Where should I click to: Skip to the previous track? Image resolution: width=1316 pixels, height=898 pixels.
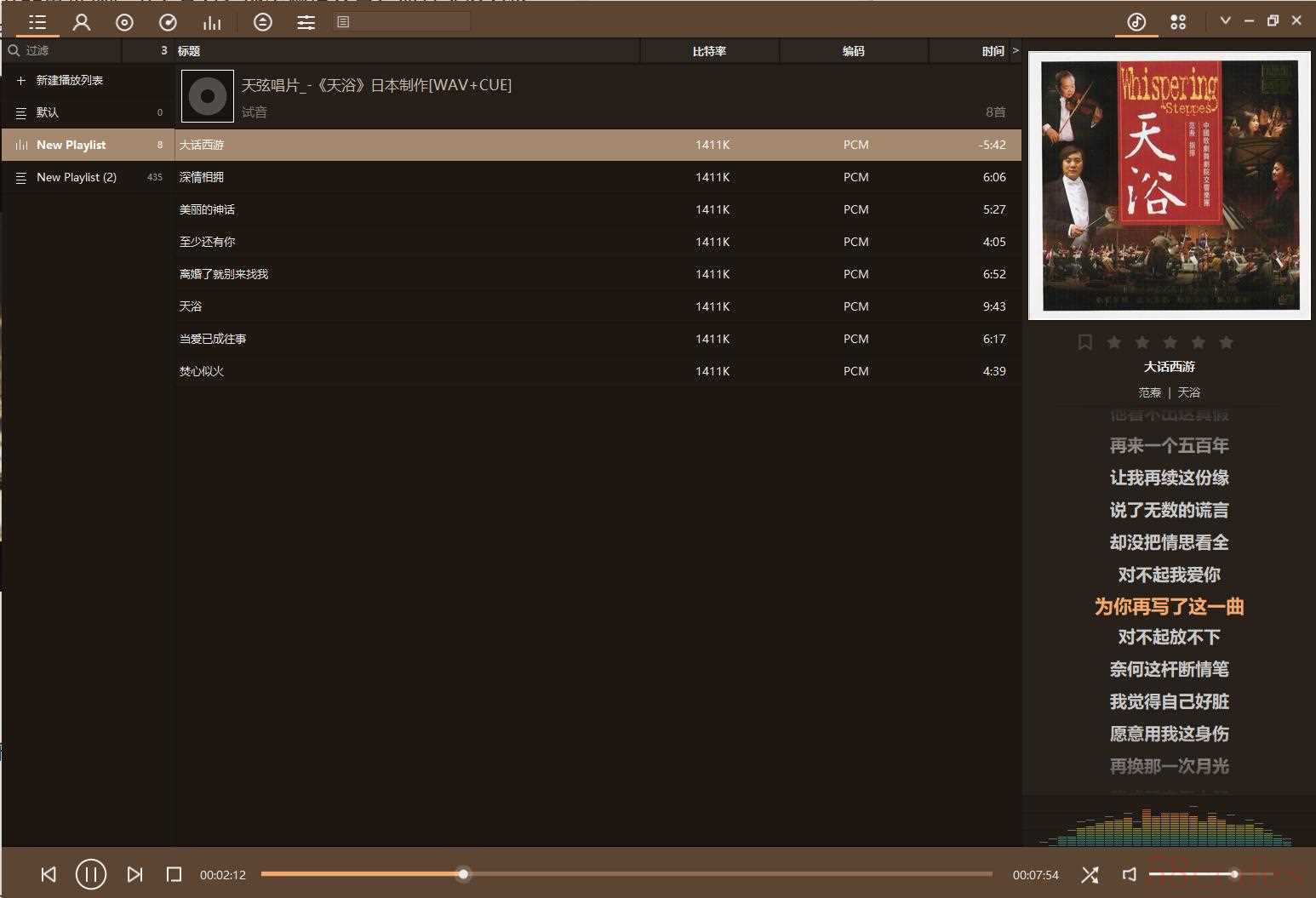tap(49, 874)
